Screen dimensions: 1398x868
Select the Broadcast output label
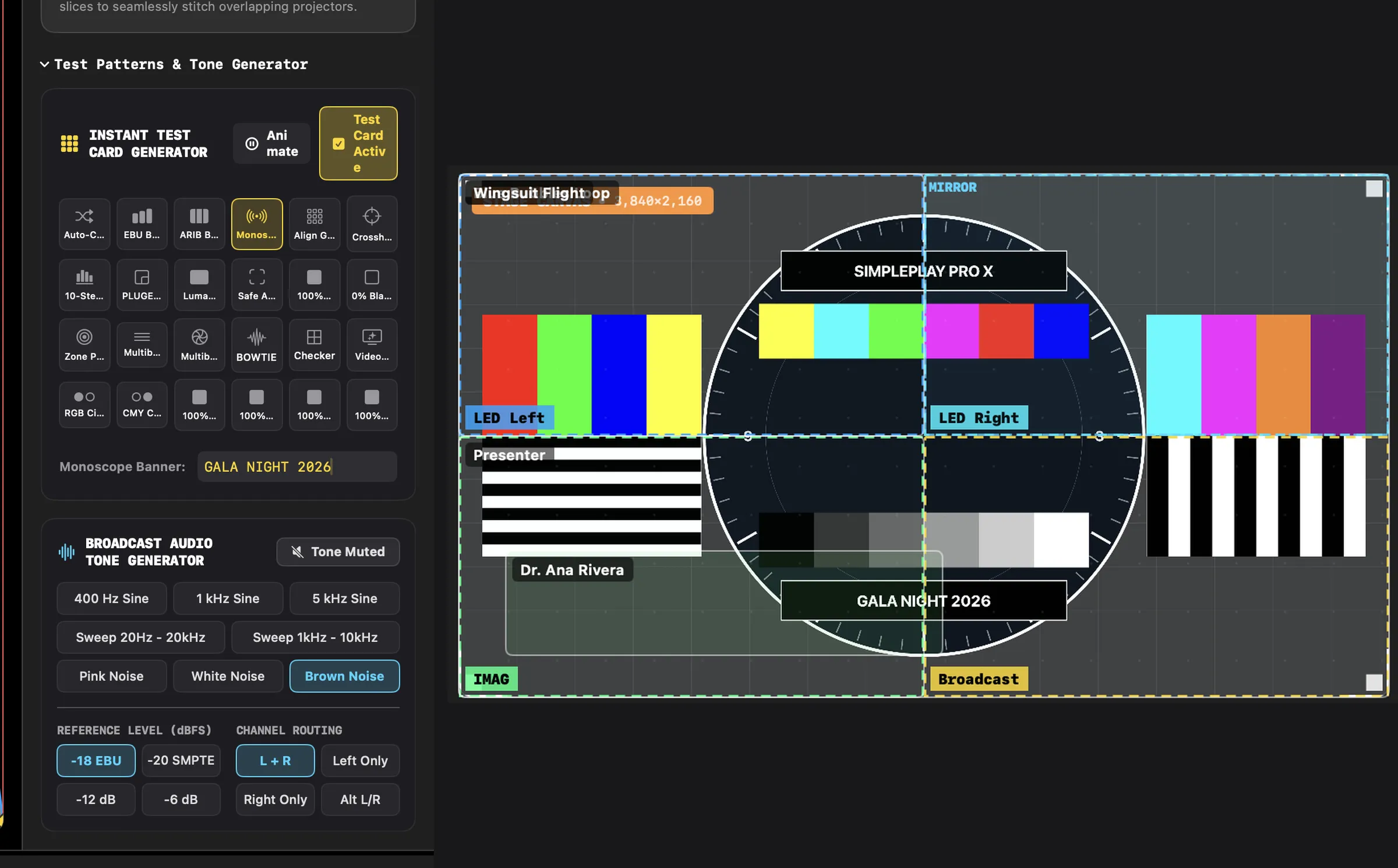[979, 679]
